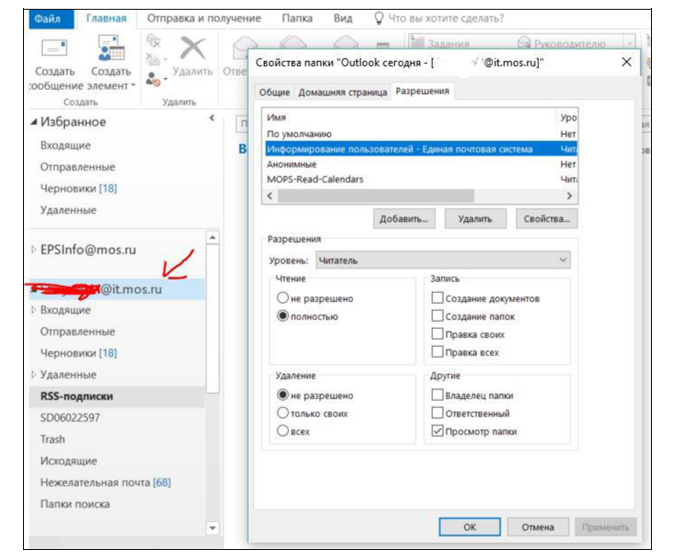This screenshot has width=686, height=560.
Task: Click the lightbulb 'What do you want' icon
Action: (x=378, y=18)
